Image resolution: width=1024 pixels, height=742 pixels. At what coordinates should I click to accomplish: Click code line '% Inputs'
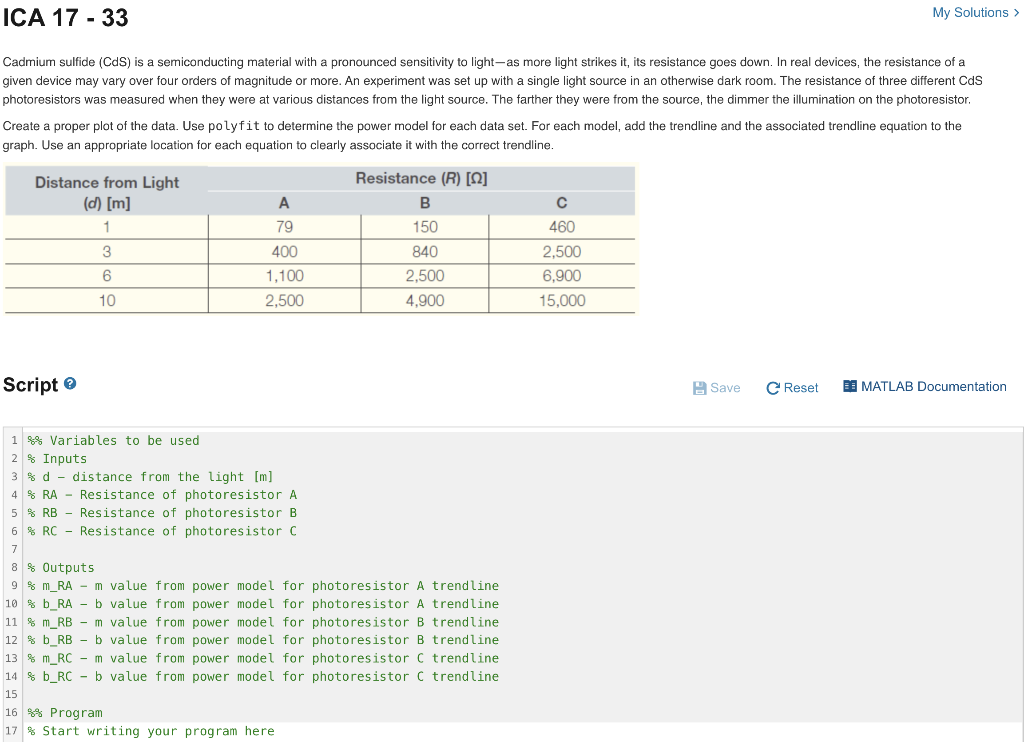click(x=57, y=459)
